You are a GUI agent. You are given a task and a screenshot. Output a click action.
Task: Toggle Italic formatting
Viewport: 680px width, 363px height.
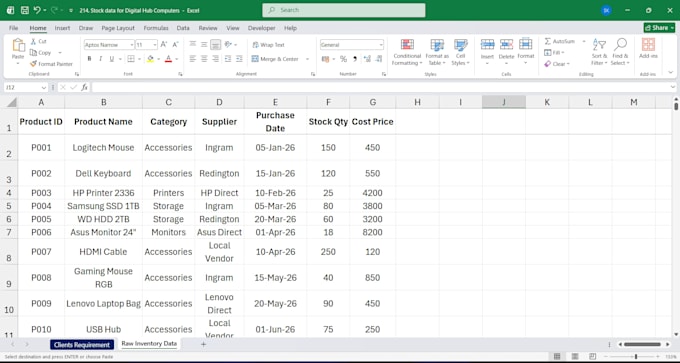pyautogui.click(x=100, y=59)
